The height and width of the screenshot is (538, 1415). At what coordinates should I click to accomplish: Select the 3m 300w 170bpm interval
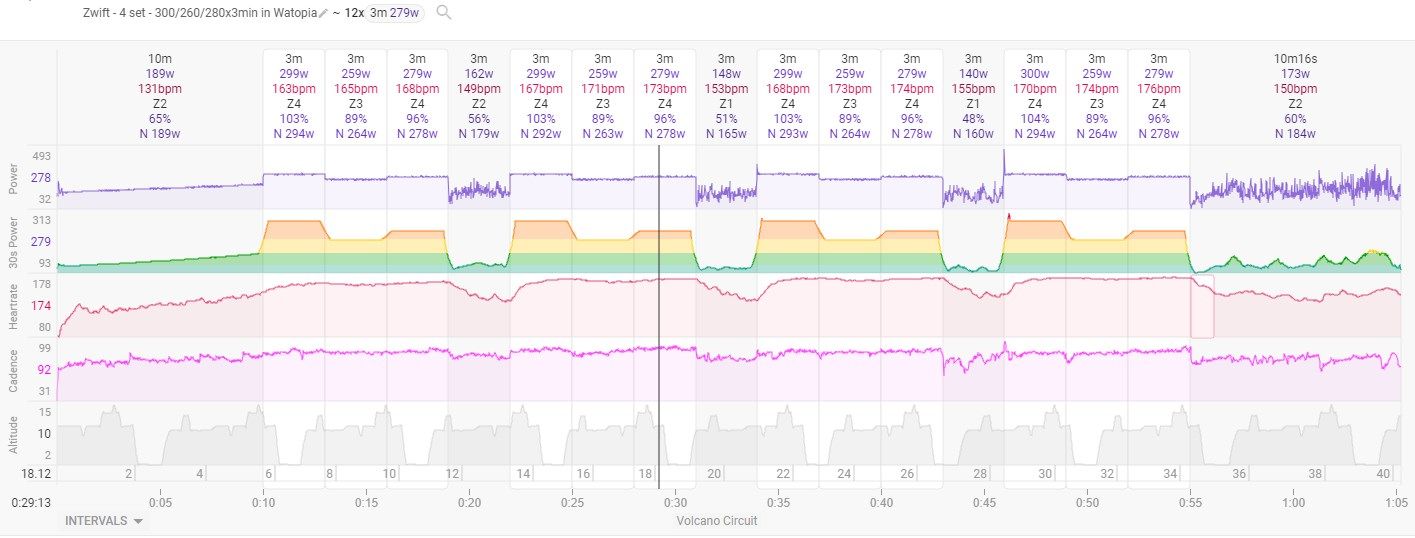click(1035, 96)
